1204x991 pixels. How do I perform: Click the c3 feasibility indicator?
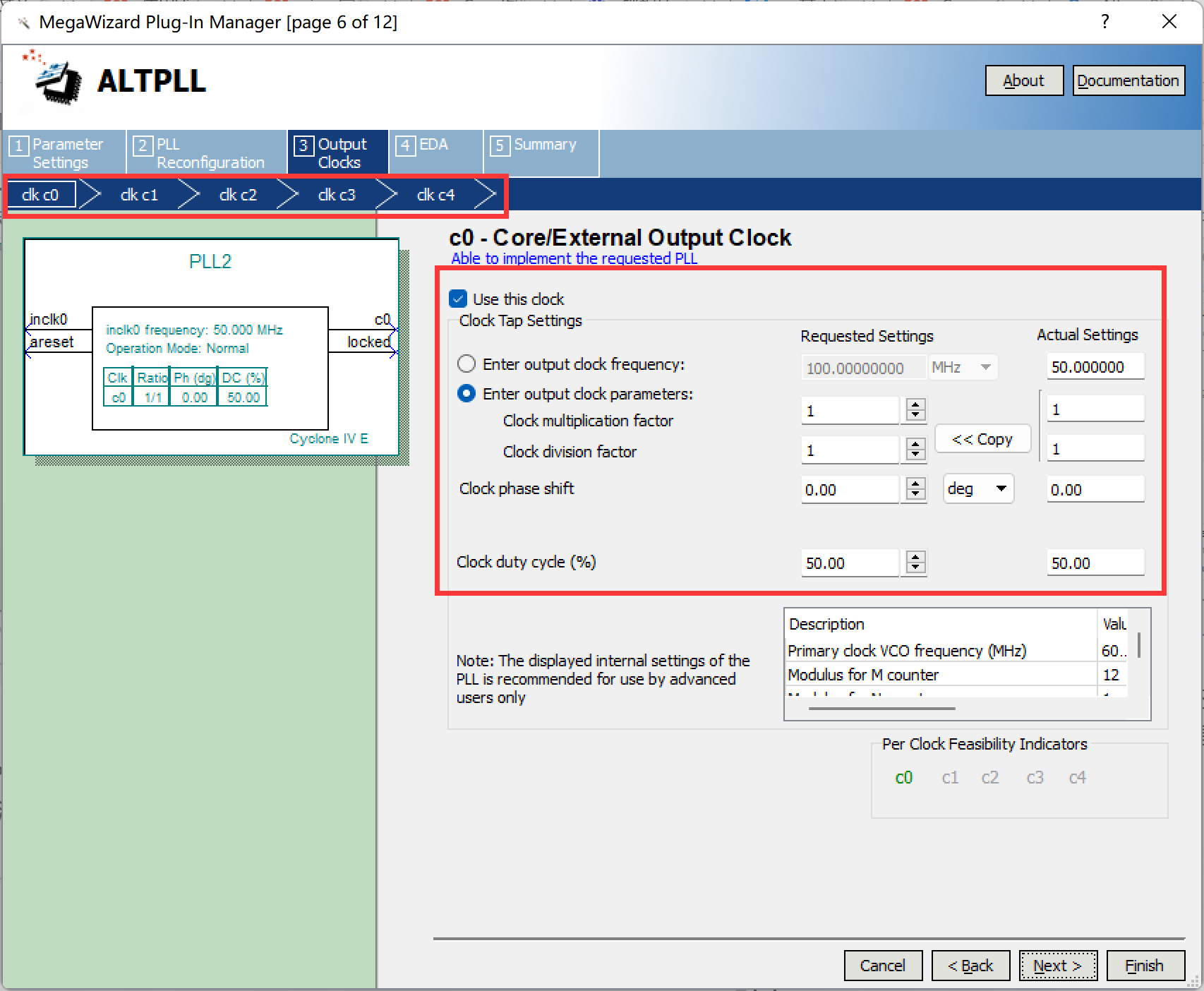coord(1035,778)
